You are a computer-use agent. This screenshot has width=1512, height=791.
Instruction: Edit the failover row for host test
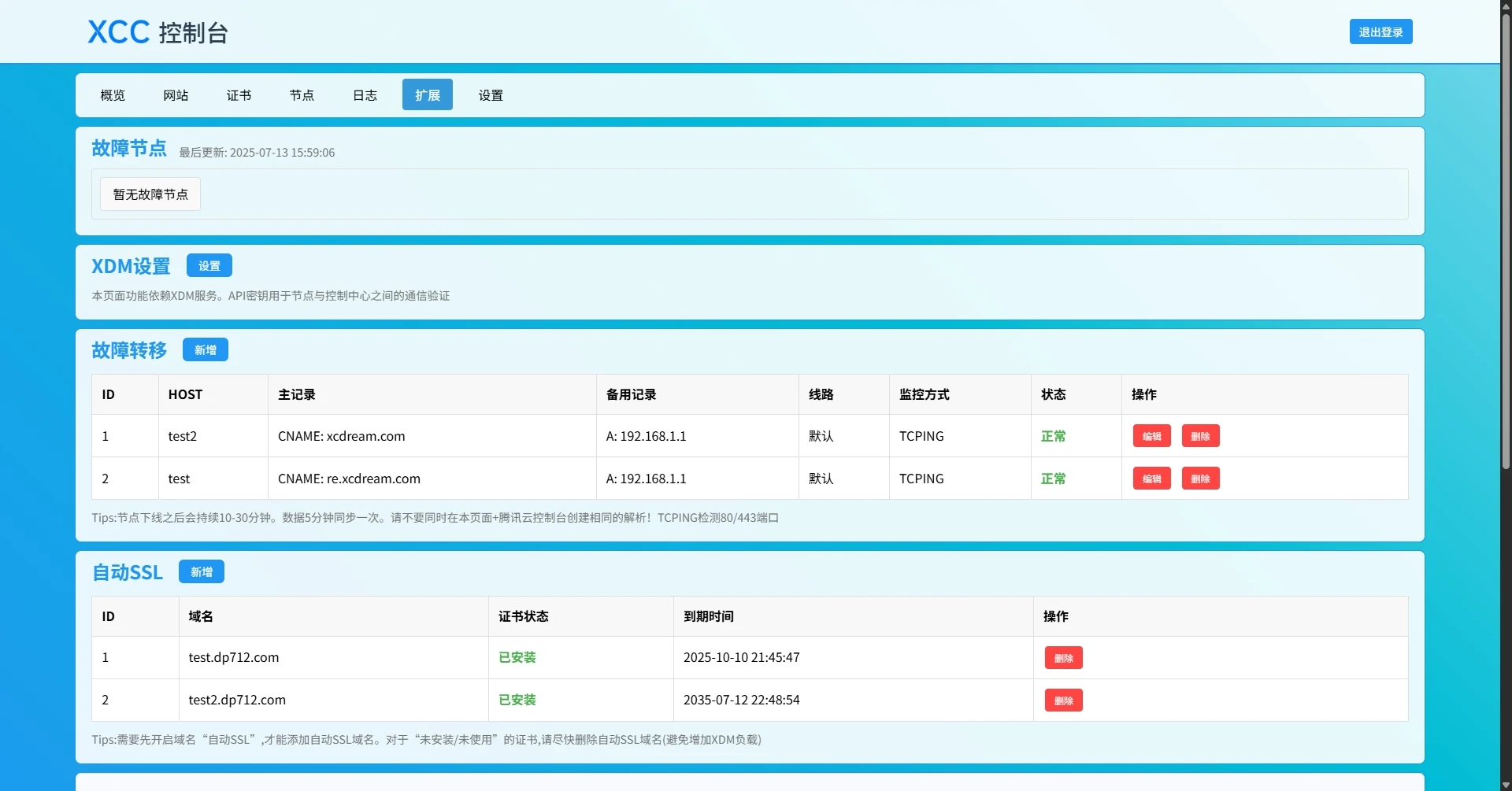(x=1151, y=479)
